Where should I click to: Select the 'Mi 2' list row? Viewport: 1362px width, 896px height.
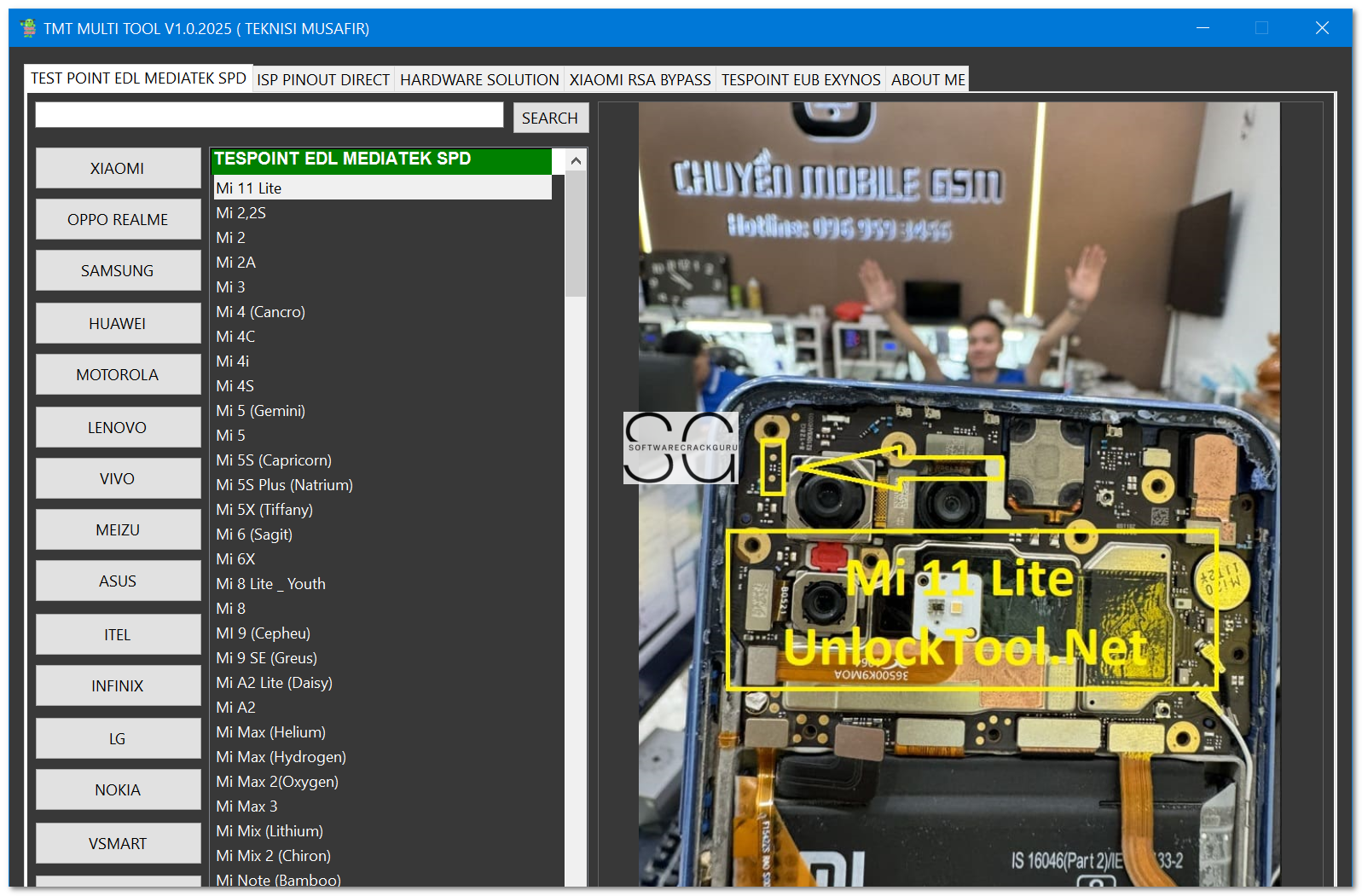(383, 237)
